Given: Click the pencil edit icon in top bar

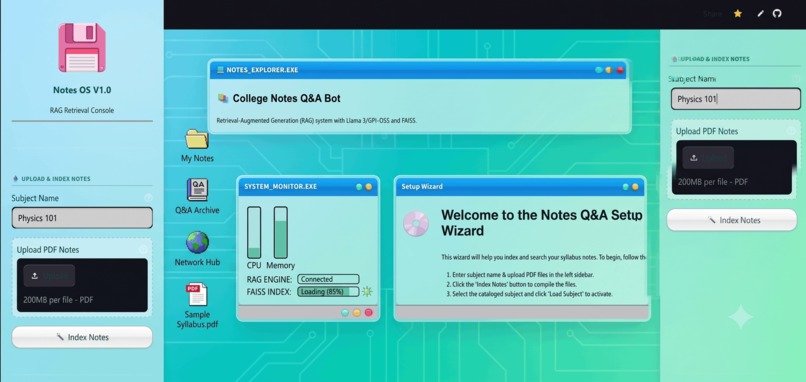Looking at the screenshot, I should click(761, 14).
